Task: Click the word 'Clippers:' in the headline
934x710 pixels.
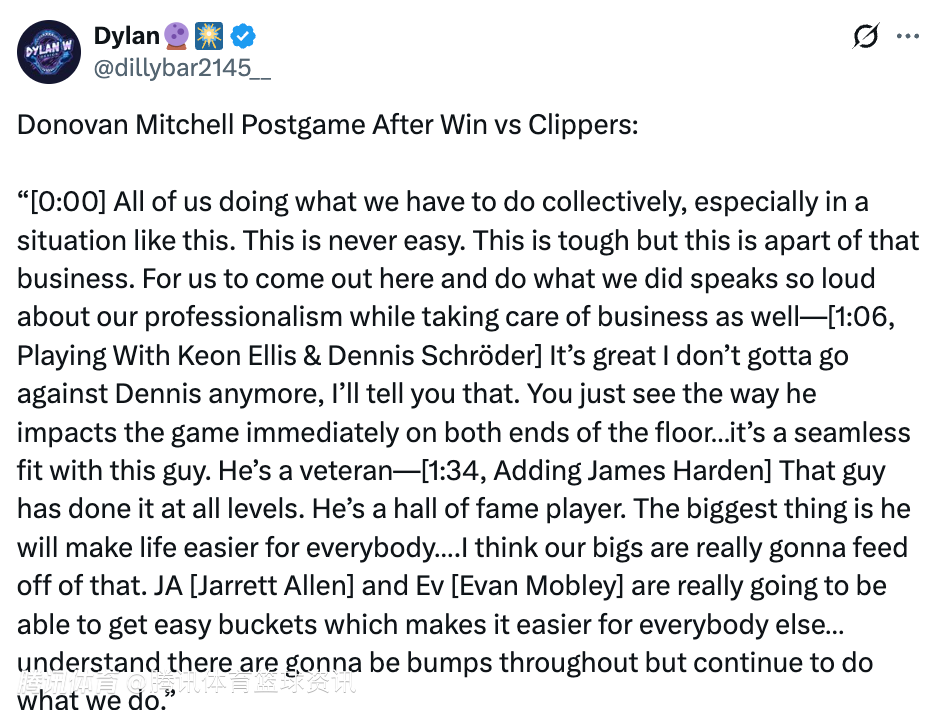Action: [585, 126]
